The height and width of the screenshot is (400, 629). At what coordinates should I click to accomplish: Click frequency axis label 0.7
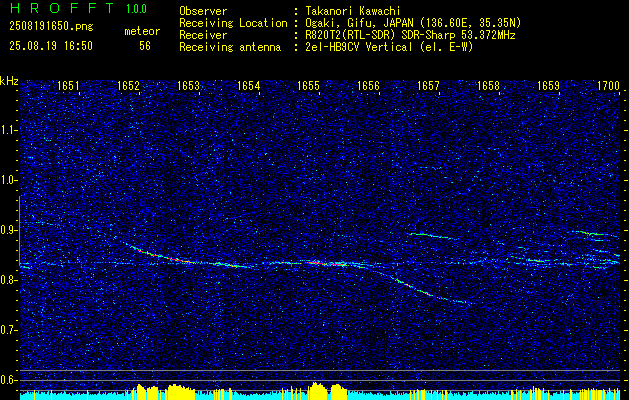[x=8, y=330]
